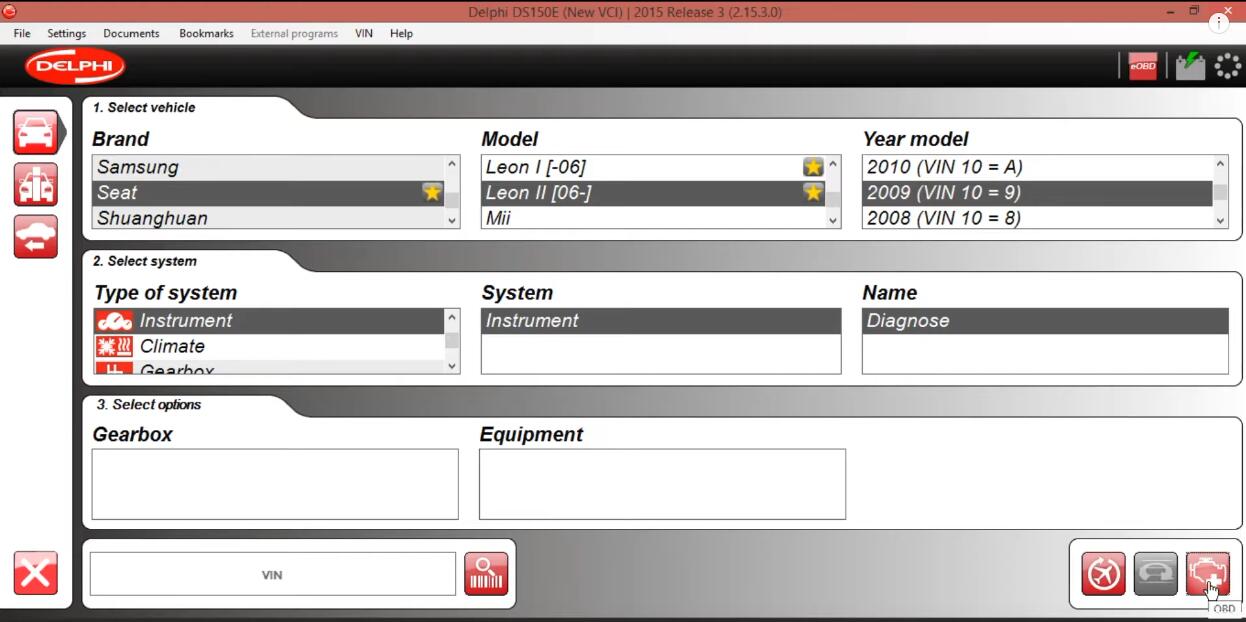This screenshot has width=1246, height=622.
Task: Click Type of system scroll down arrow
Action: pos(452,366)
